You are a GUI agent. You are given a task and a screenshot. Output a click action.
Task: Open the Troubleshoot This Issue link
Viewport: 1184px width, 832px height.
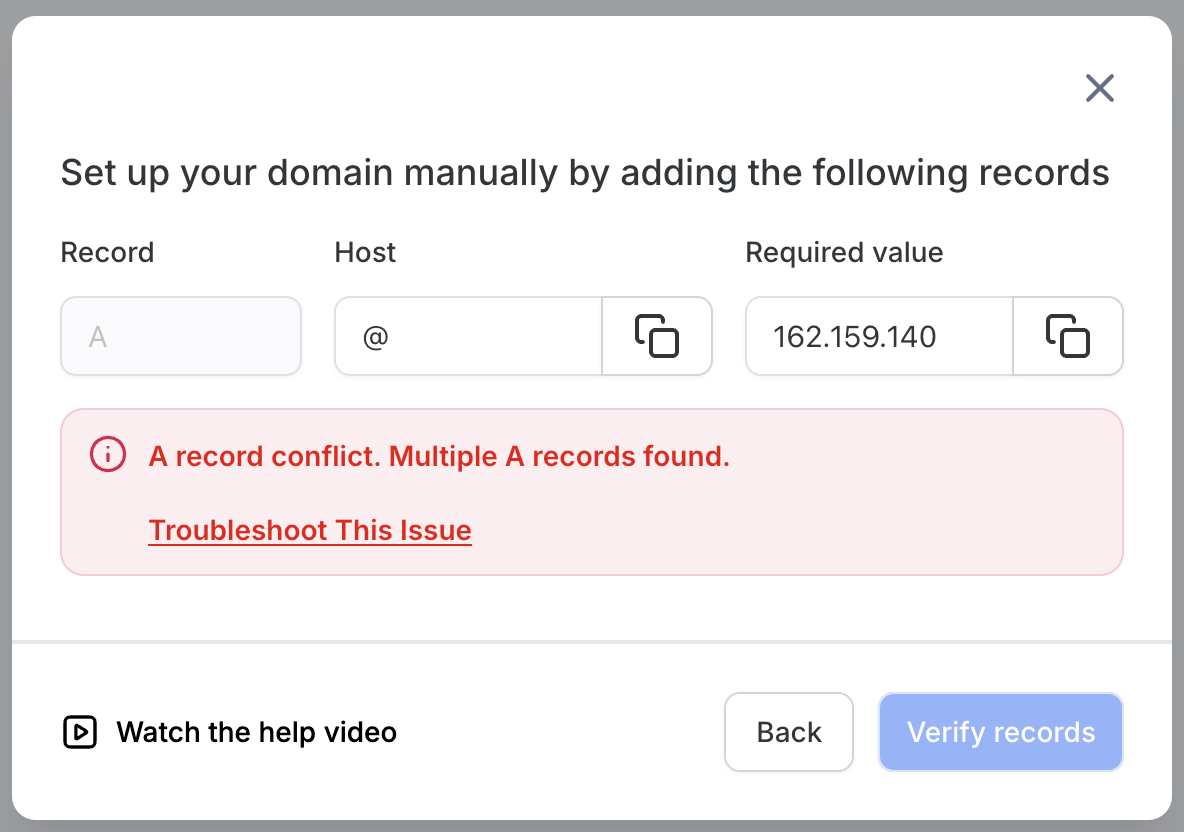point(310,530)
